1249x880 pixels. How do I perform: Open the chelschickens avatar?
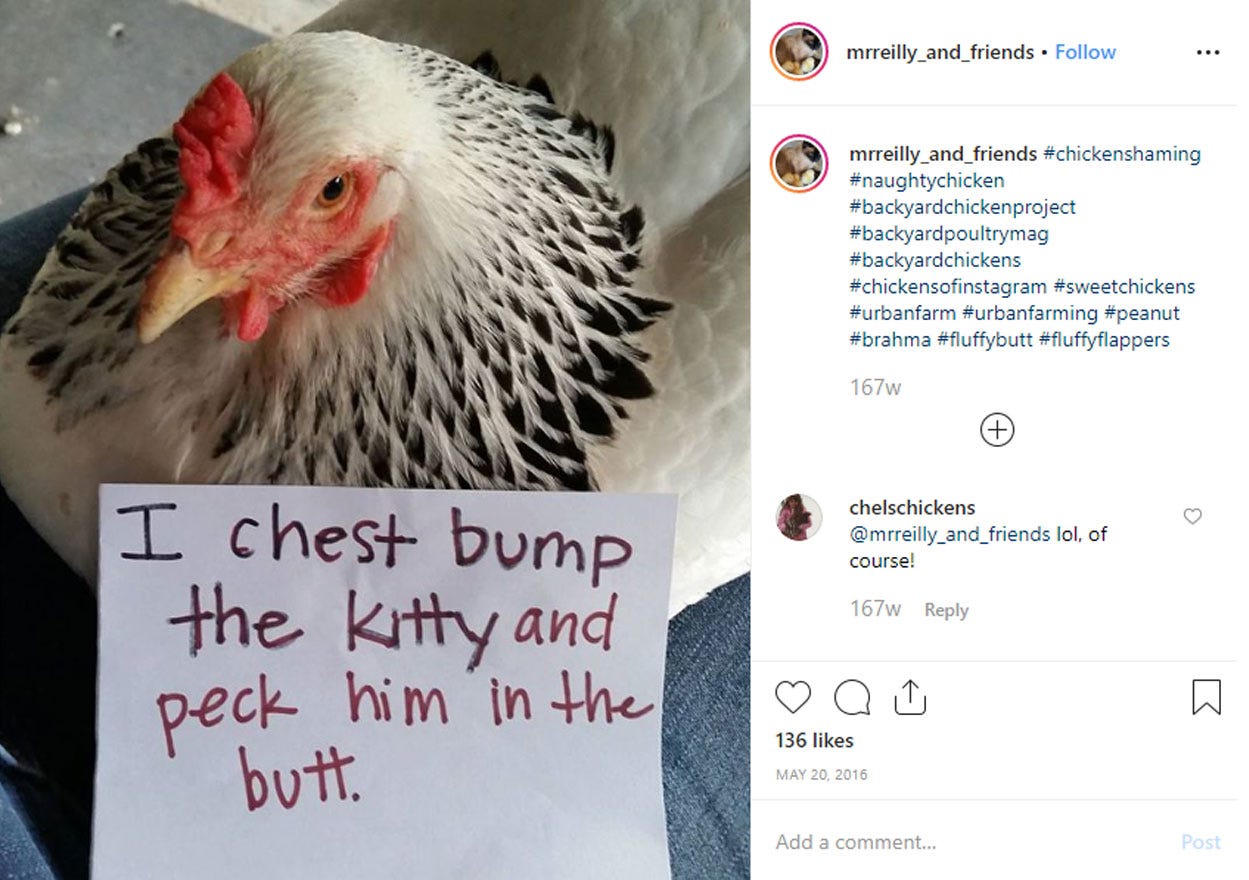coord(799,517)
